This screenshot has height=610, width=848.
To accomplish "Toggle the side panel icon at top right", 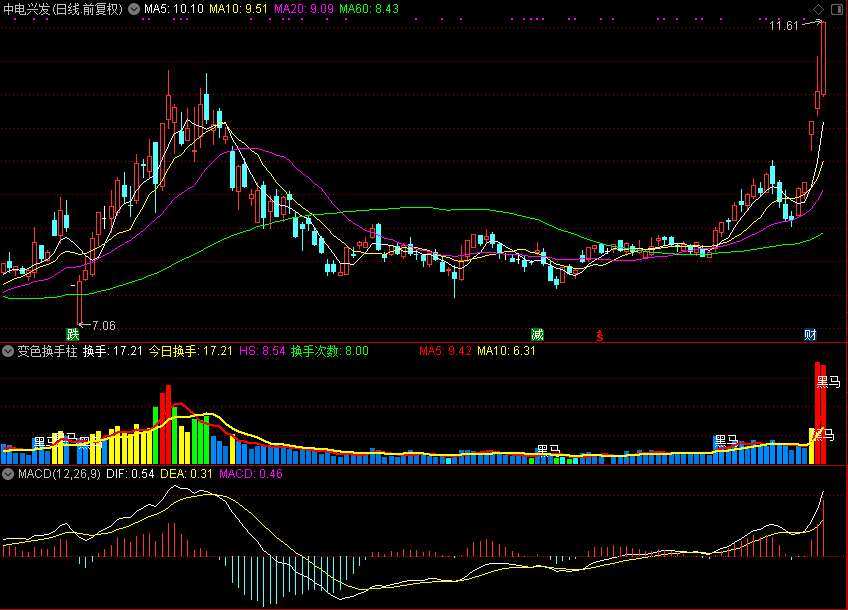I will (836, 9).
